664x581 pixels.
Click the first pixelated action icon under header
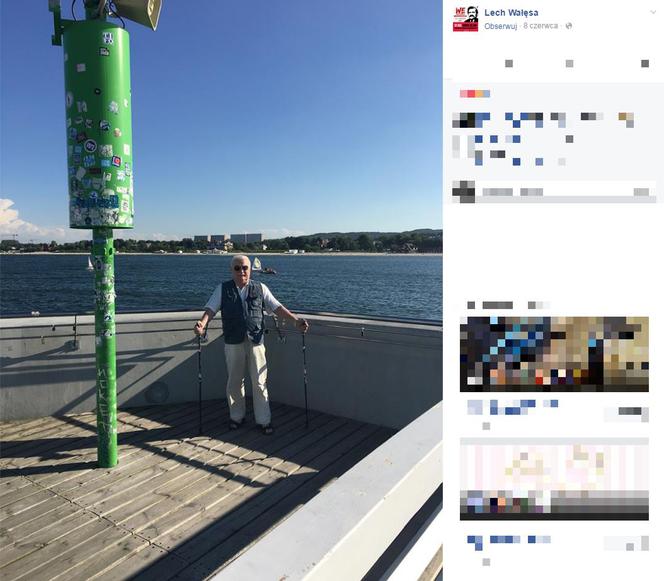pos(509,64)
